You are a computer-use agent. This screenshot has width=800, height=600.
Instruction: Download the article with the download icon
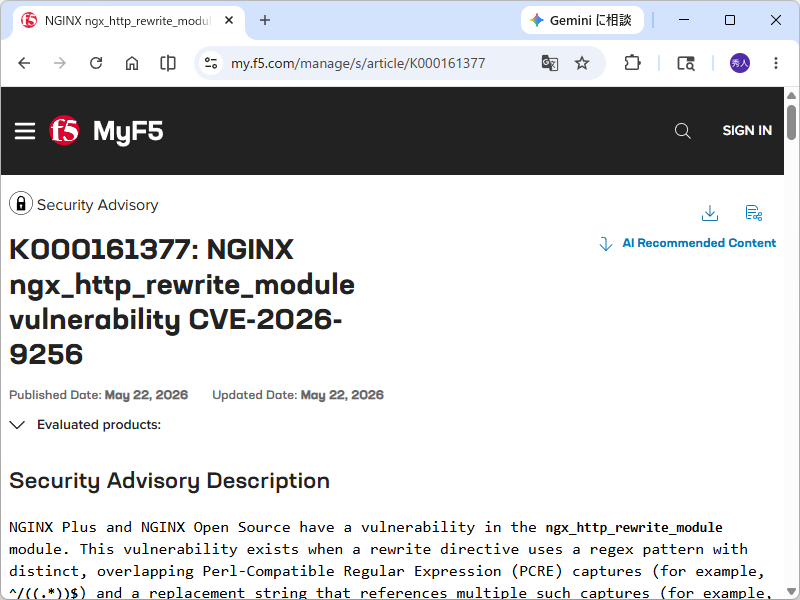point(710,213)
